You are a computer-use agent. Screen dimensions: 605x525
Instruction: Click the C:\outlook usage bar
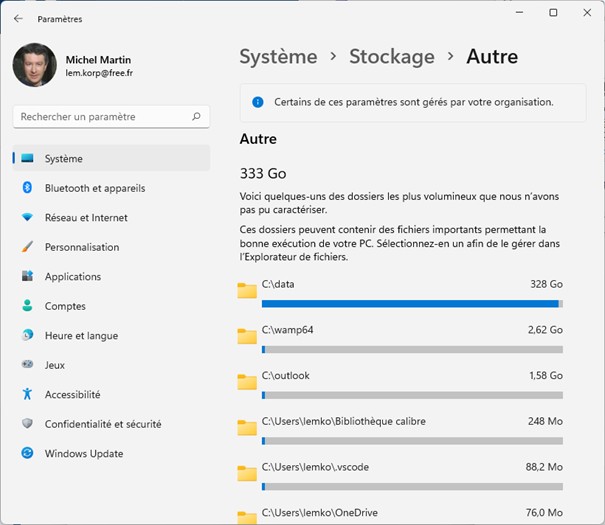(x=412, y=395)
